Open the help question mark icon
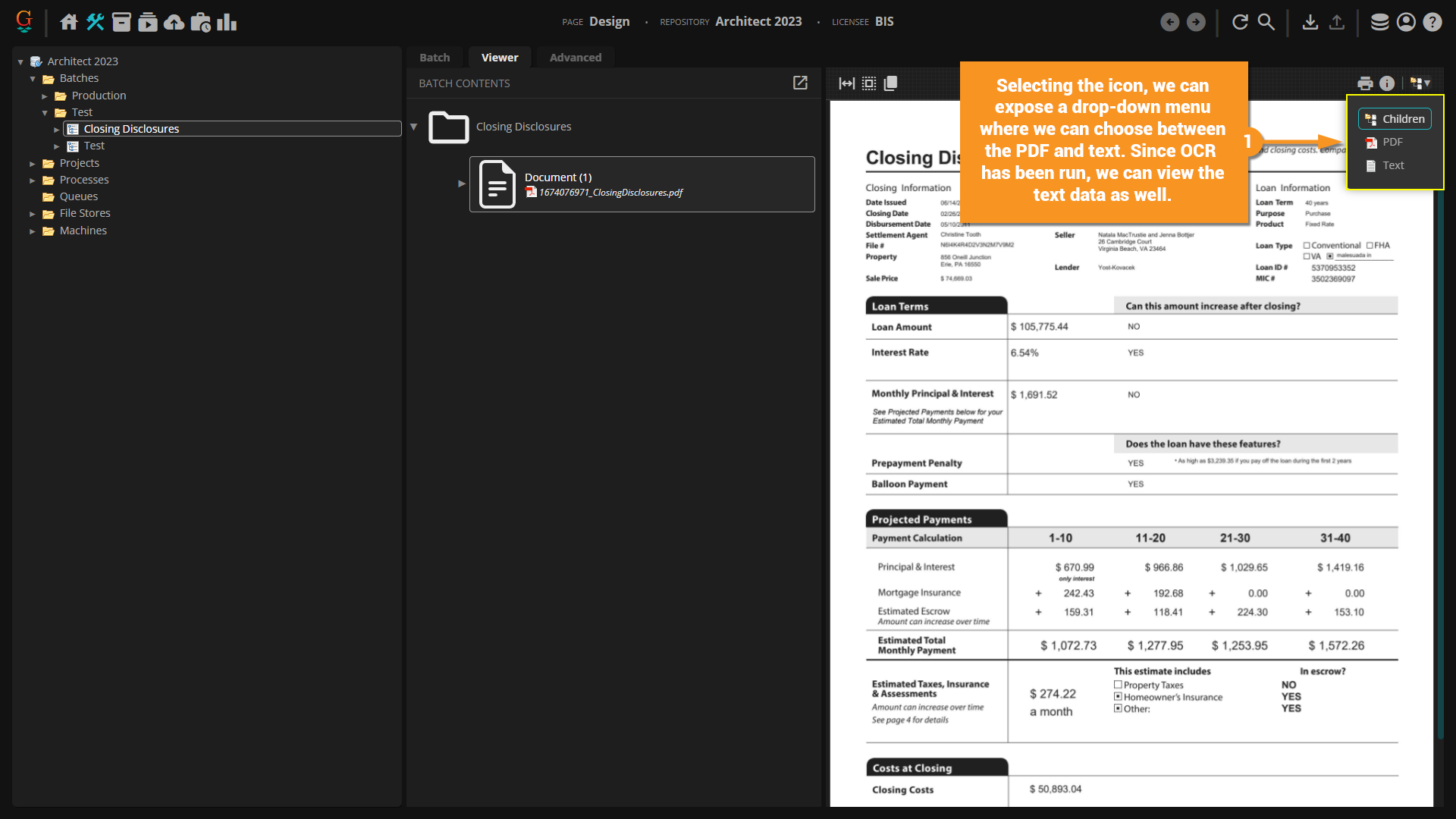This screenshot has width=1456, height=819. coord(1432,22)
